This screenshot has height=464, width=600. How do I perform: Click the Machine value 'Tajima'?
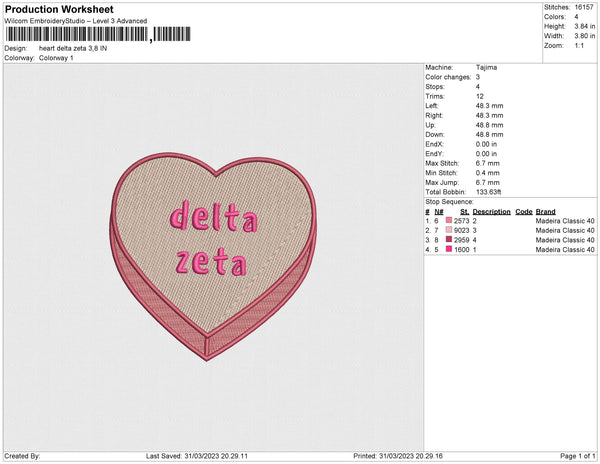point(486,67)
